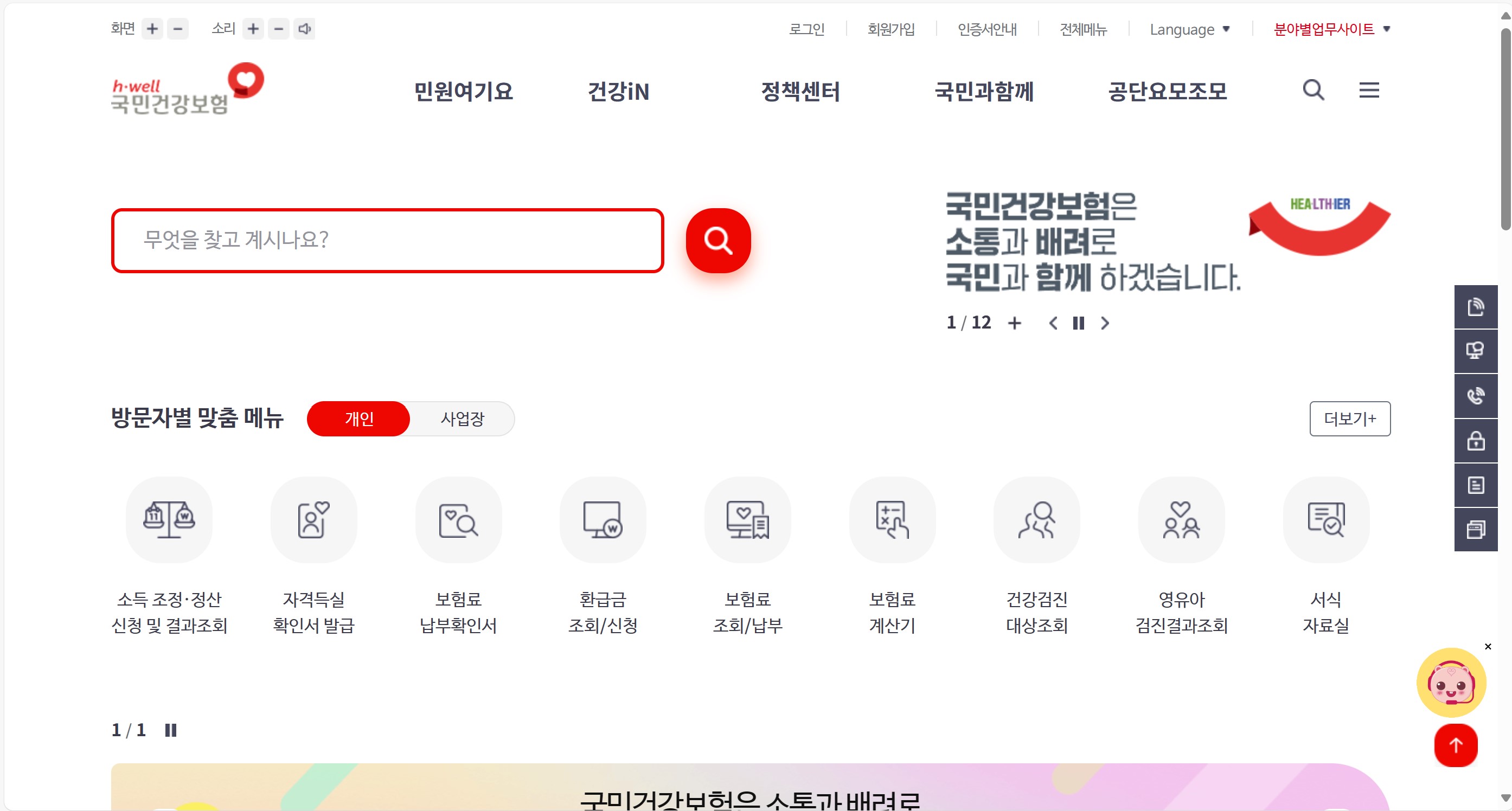Open 환급금 조회/신청 icon

[x=603, y=519]
